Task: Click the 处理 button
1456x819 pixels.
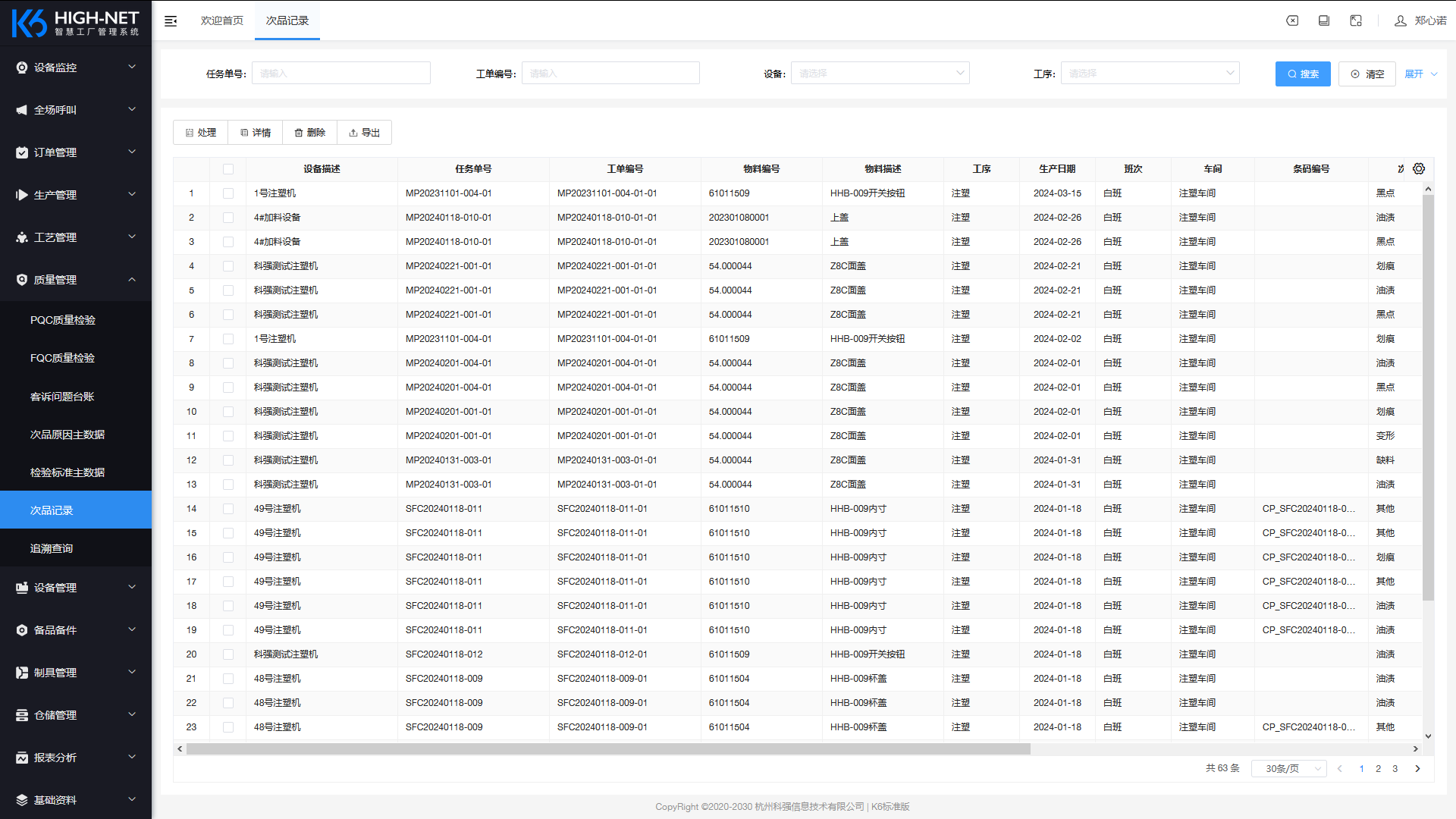Action: click(200, 133)
